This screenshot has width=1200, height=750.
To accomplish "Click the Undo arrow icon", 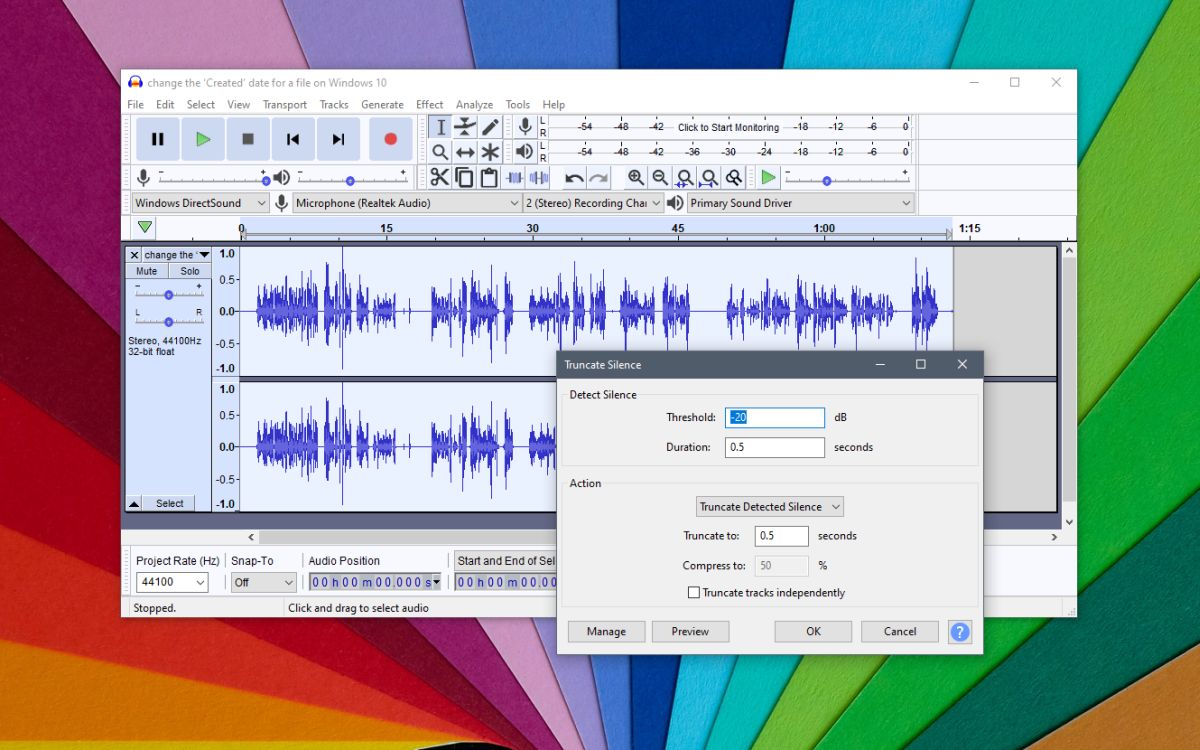I will point(575,177).
